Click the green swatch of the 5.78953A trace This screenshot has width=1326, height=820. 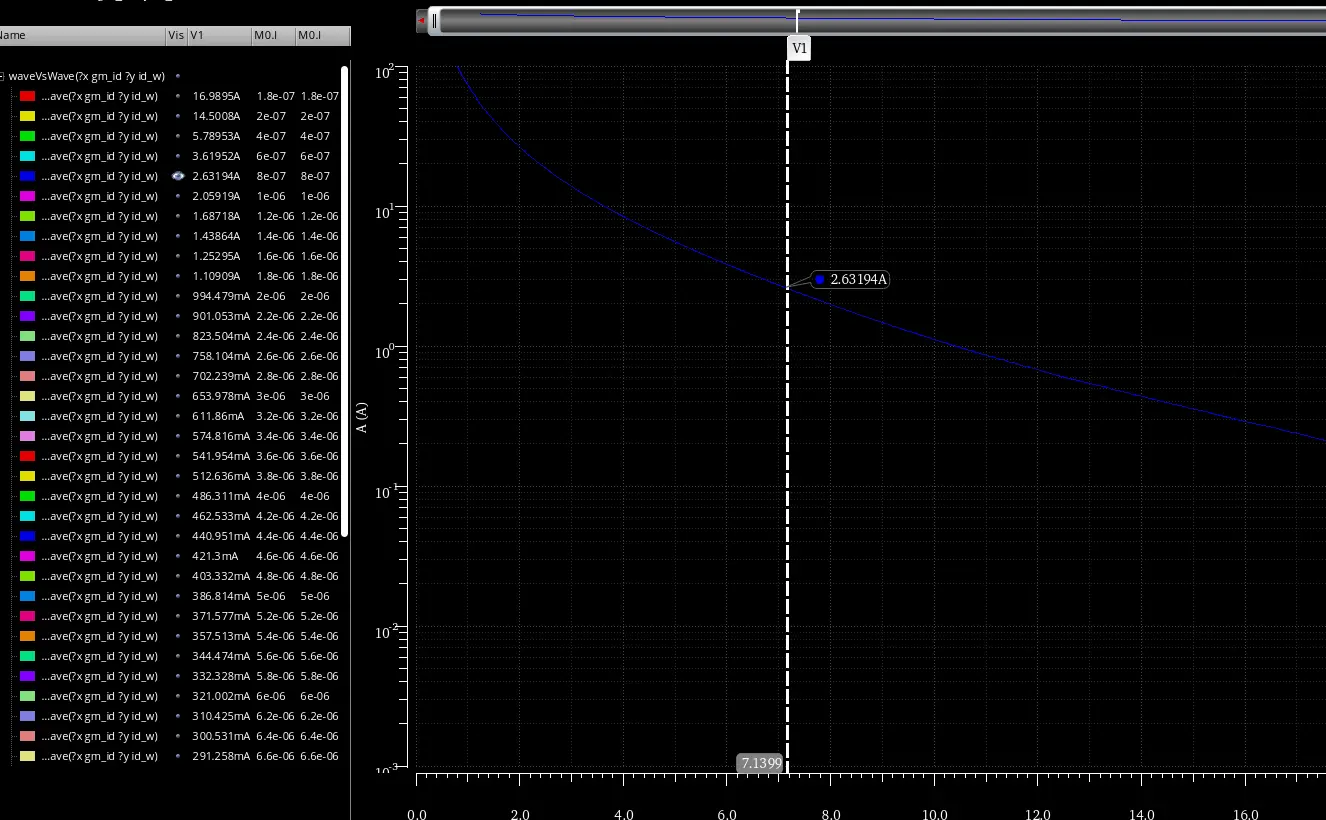28,136
